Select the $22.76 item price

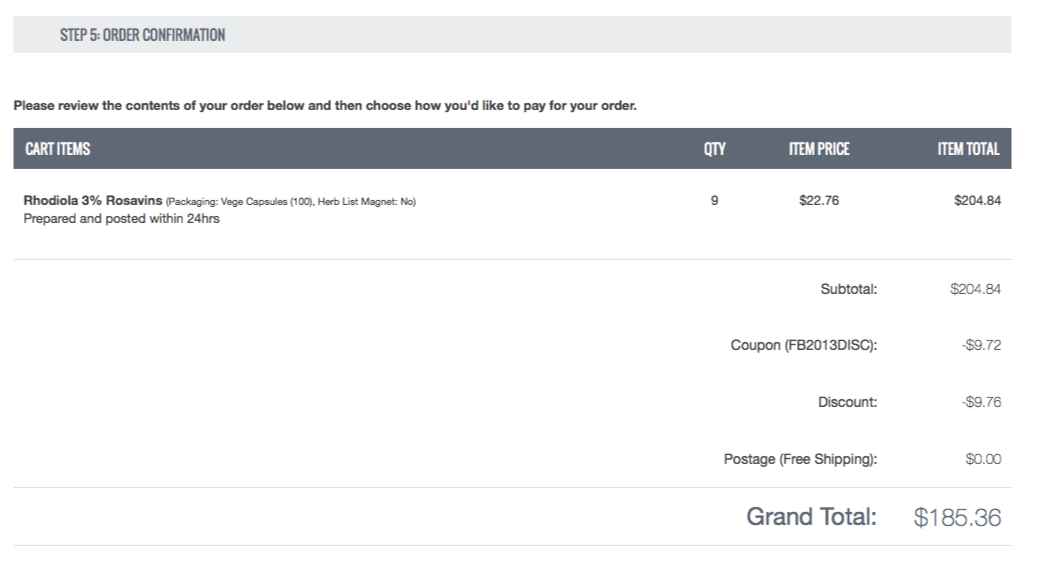819,200
